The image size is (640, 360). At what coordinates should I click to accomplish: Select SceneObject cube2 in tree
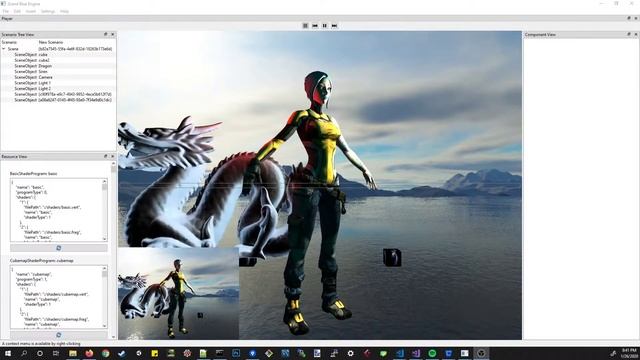58,60
